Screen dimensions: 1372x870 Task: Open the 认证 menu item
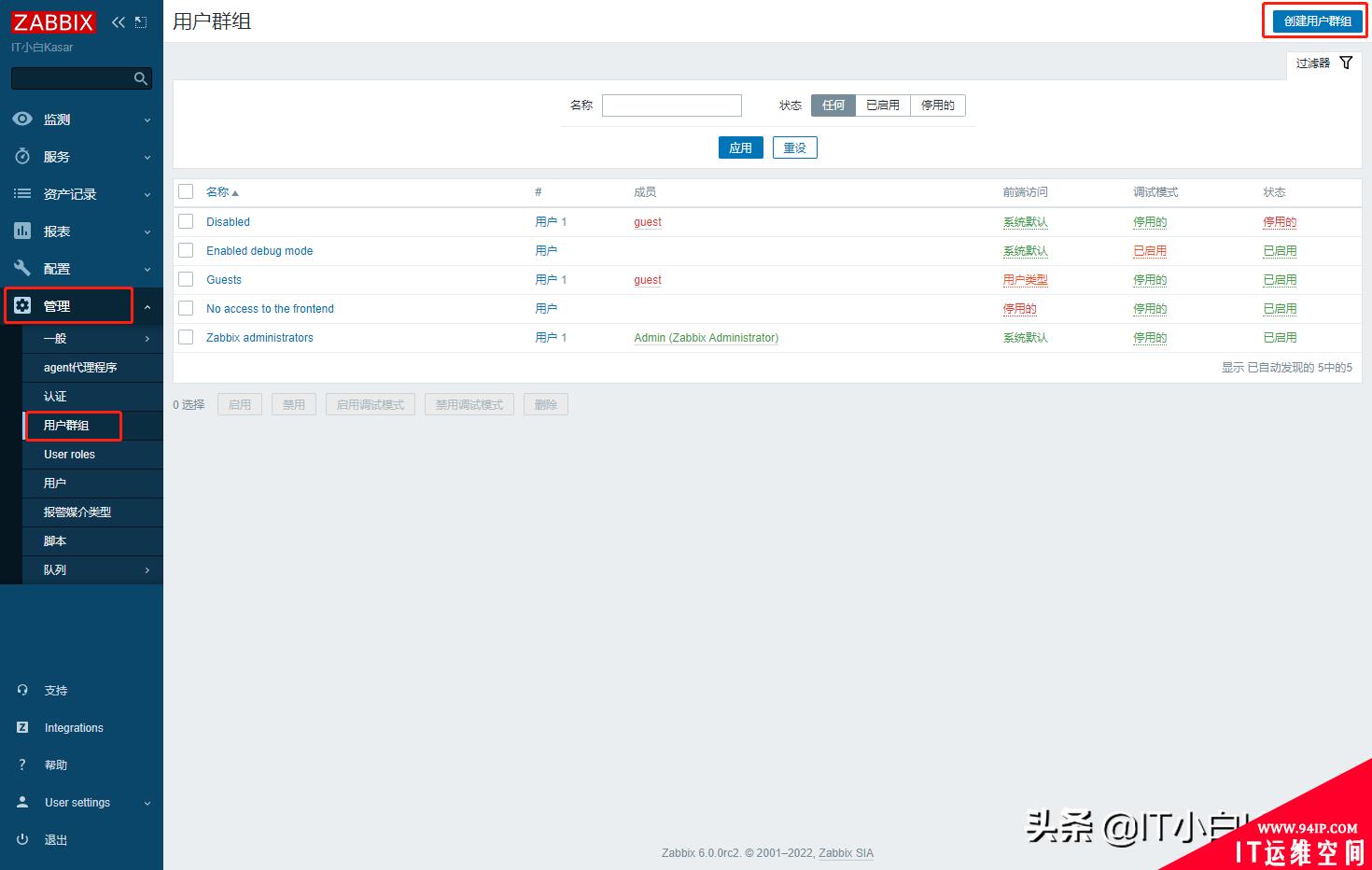tap(92, 397)
